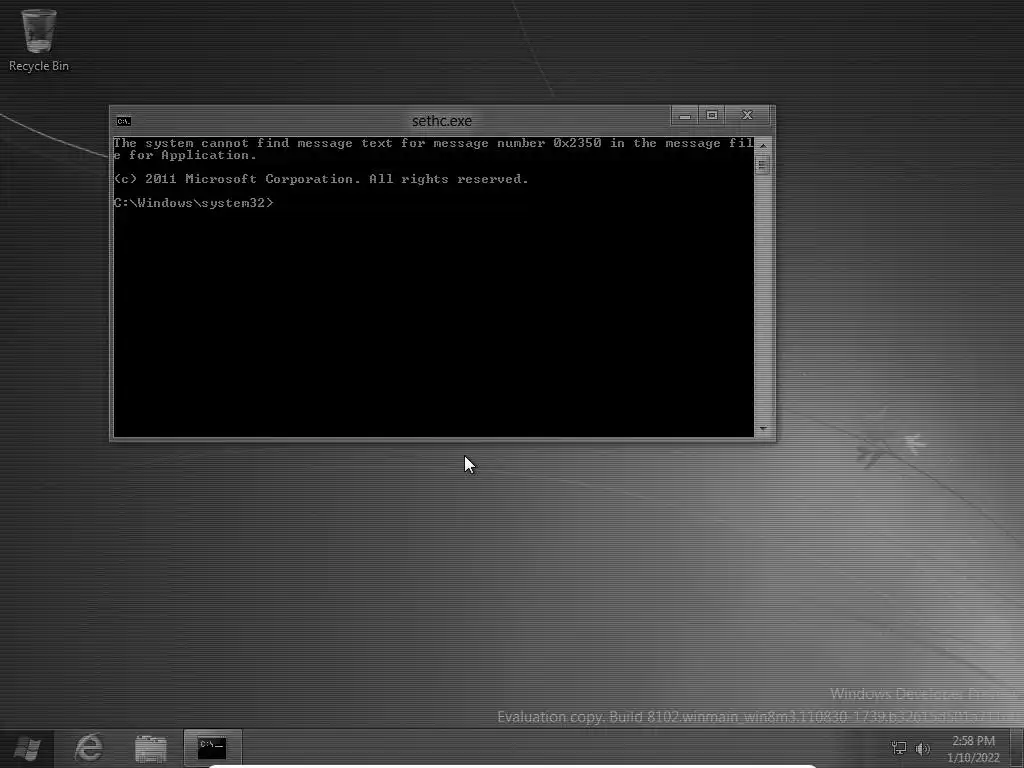The image size is (1024, 768).
Task: Click the Start button on taskbar
Action: click(x=27, y=748)
